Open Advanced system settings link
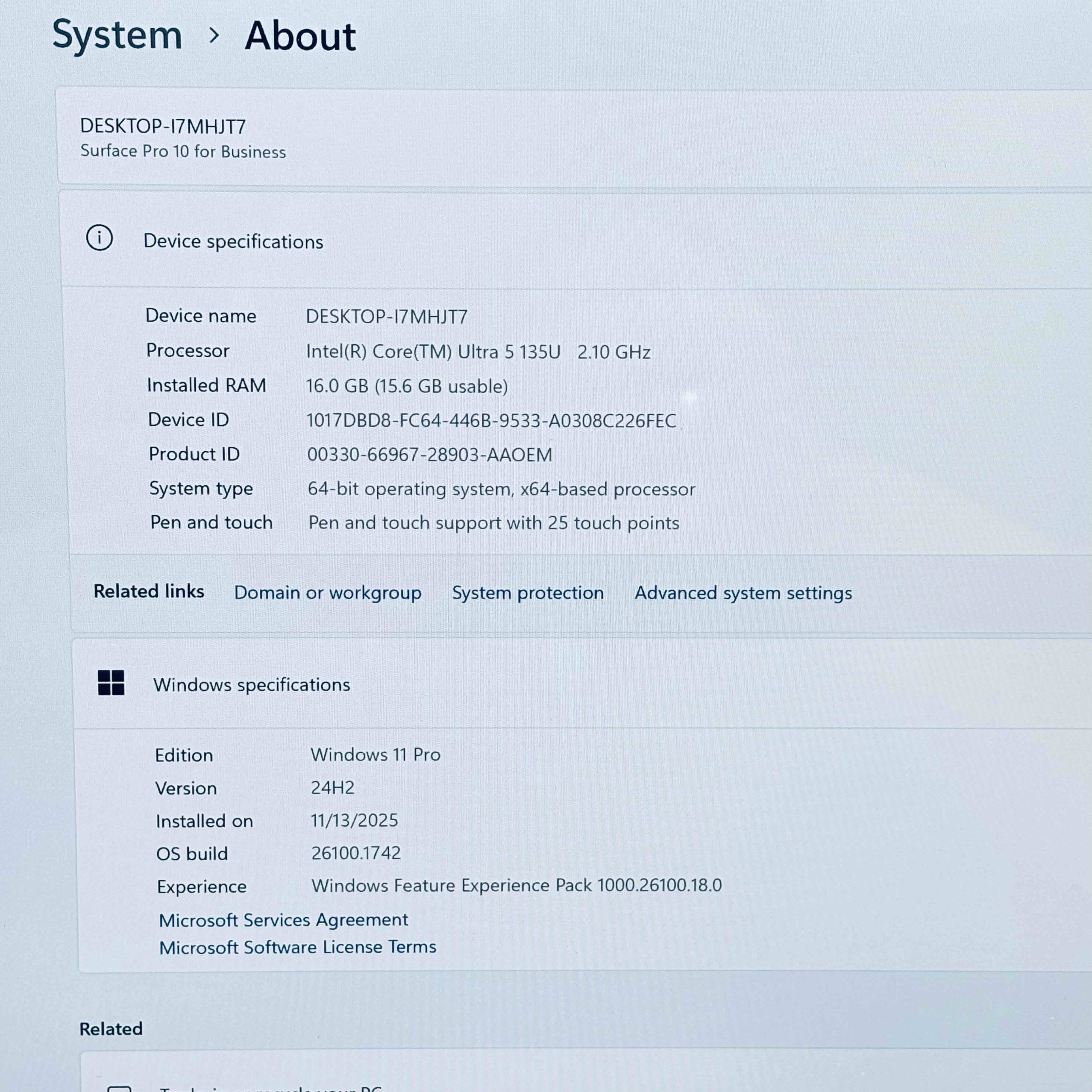The height and width of the screenshot is (1092, 1092). 743,593
